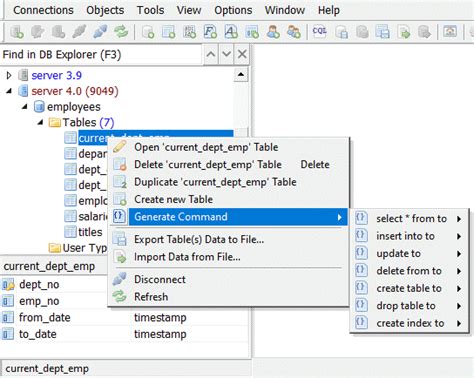Image resolution: width=474 pixels, height=378 pixels.
Task: Choose Export Table(s) Data to File
Action: 228,239
